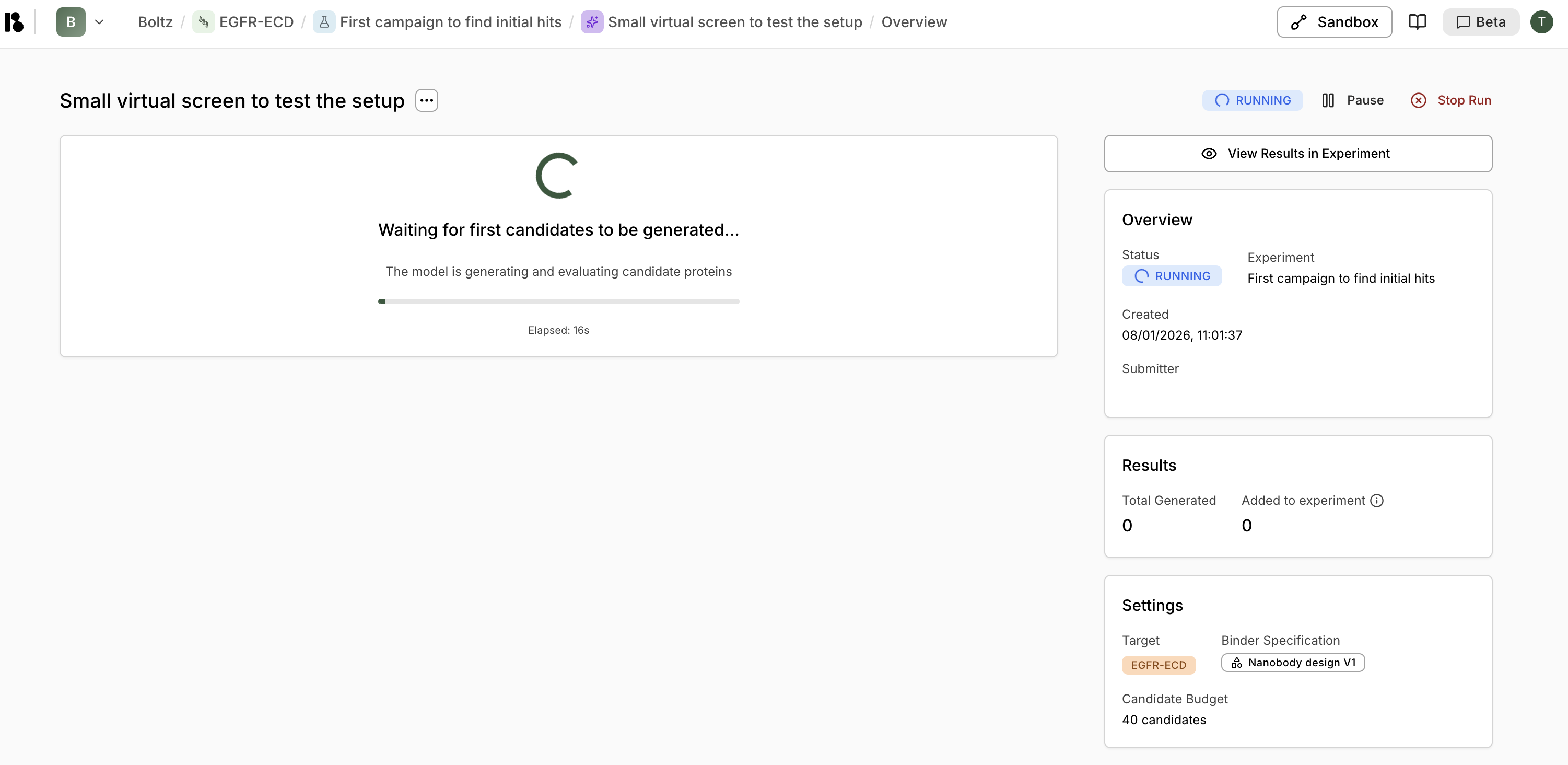Open the Sandbox button
Viewport: 1568px width, 765px height.
pyautogui.click(x=1333, y=22)
